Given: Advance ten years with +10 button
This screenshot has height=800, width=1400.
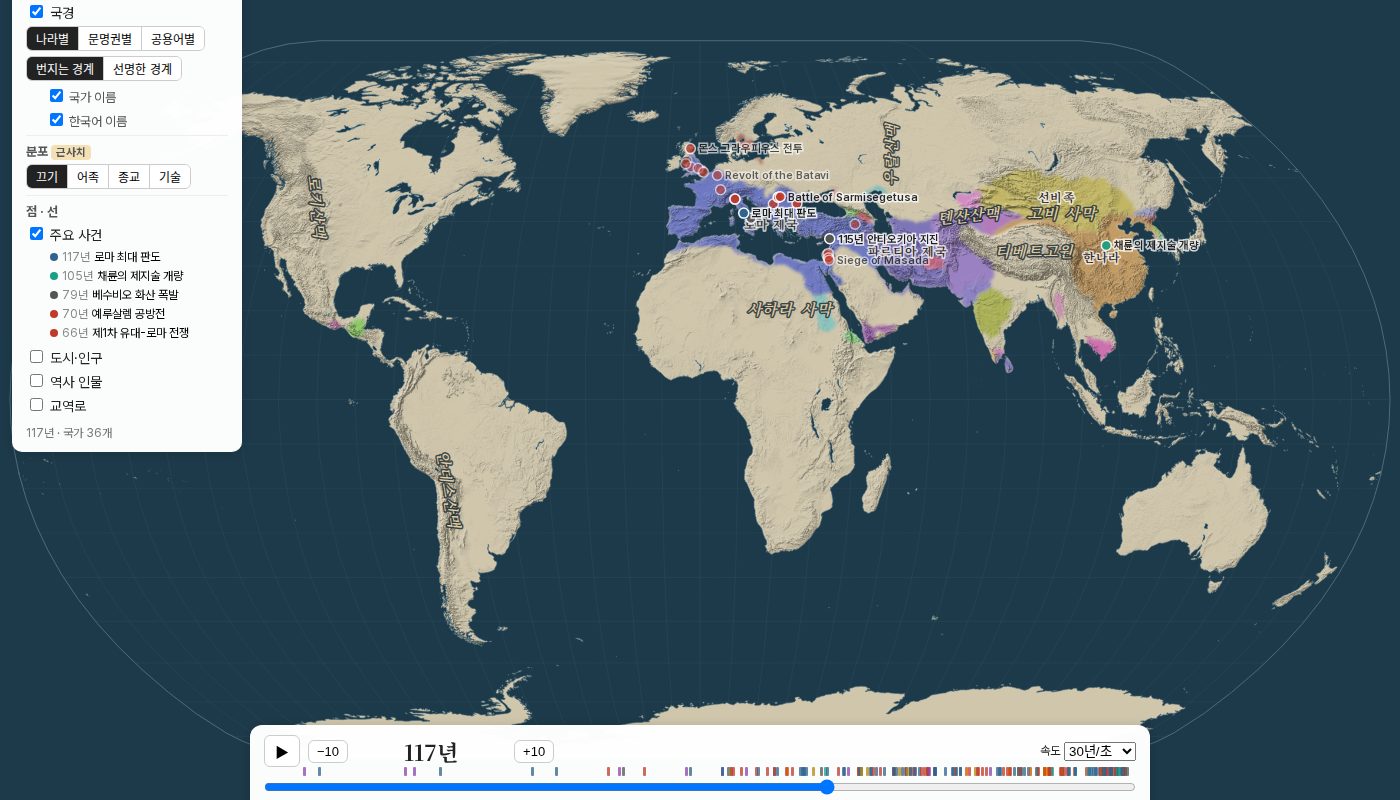Looking at the screenshot, I should [534, 752].
